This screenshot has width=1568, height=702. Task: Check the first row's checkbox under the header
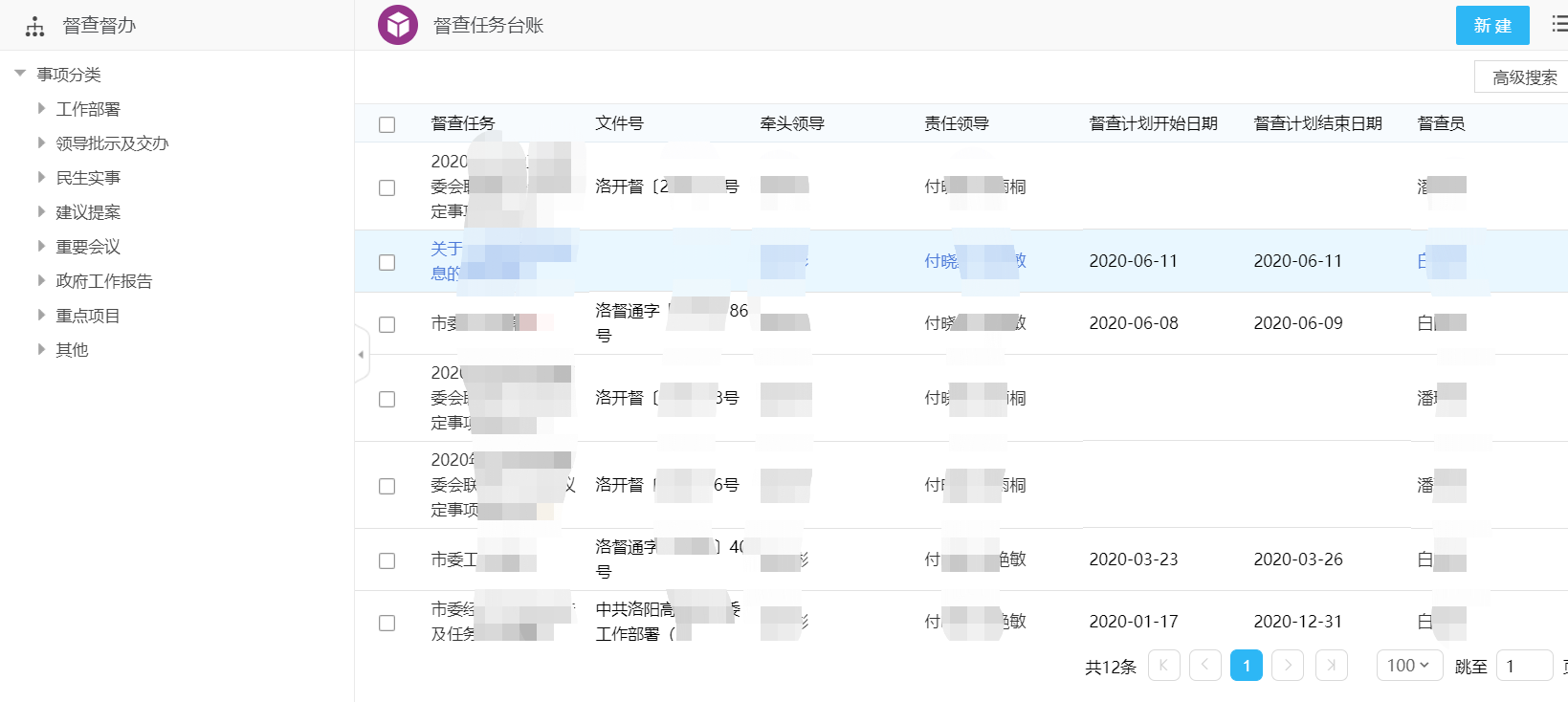(x=387, y=187)
